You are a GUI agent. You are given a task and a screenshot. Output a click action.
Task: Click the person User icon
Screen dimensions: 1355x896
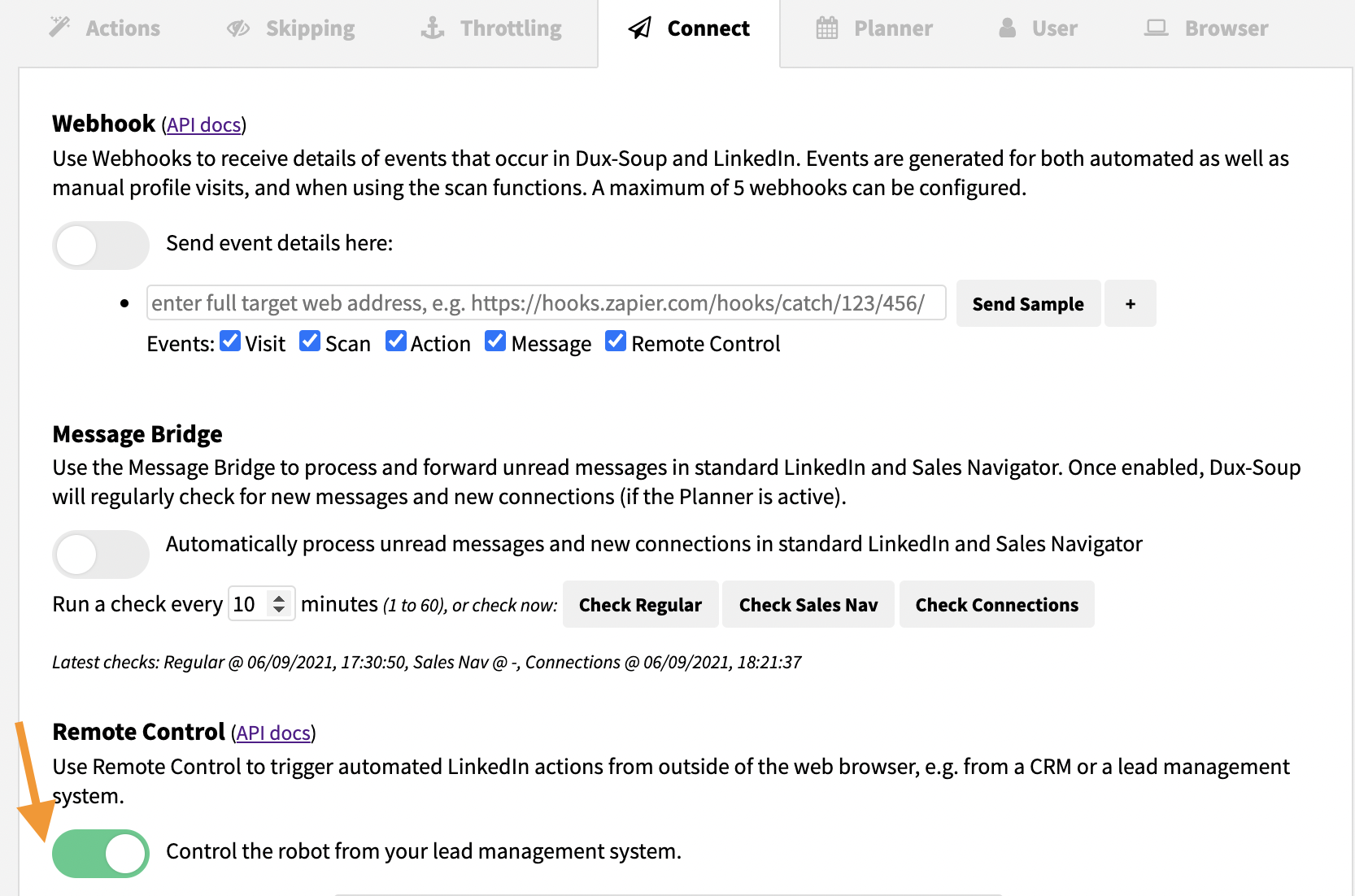(x=1008, y=28)
